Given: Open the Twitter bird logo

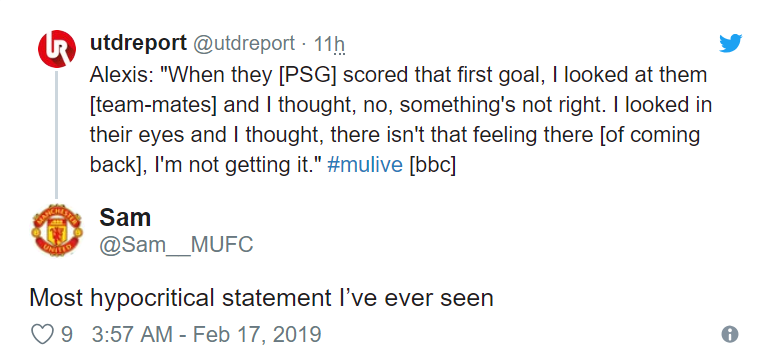Looking at the screenshot, I should [730, 43].
